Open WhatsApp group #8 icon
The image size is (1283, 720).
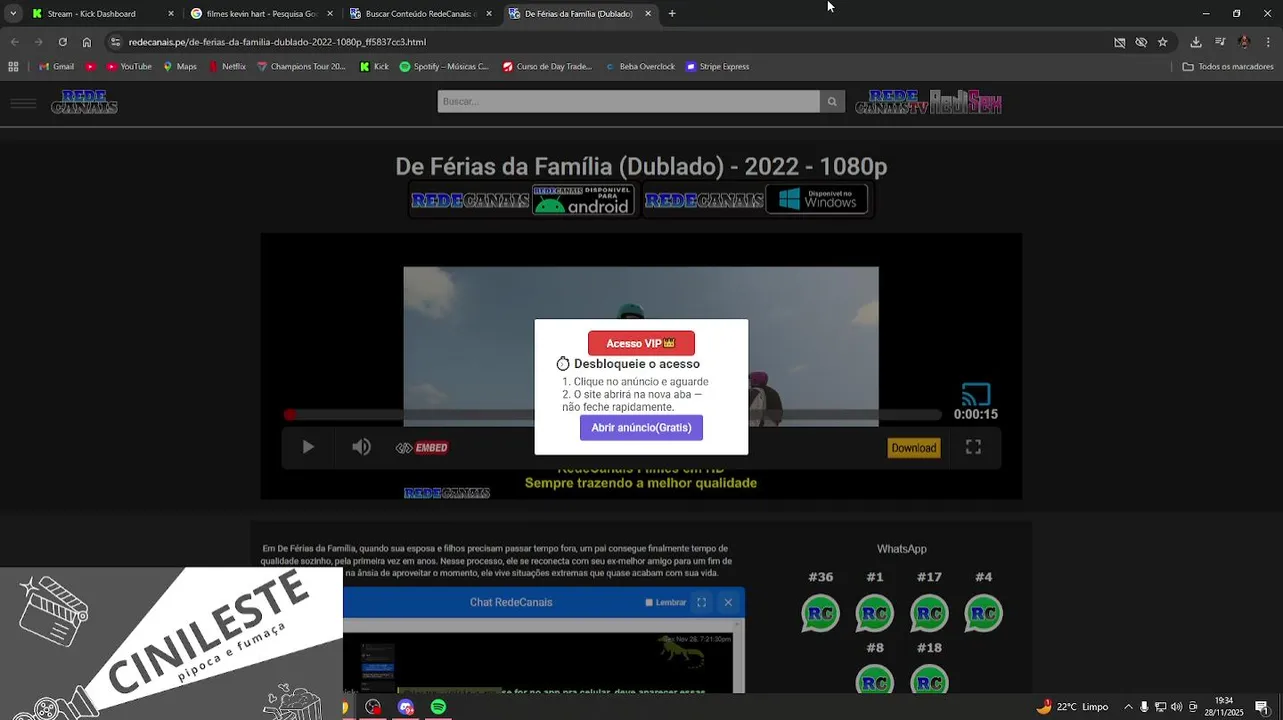(x=875, y=681)
